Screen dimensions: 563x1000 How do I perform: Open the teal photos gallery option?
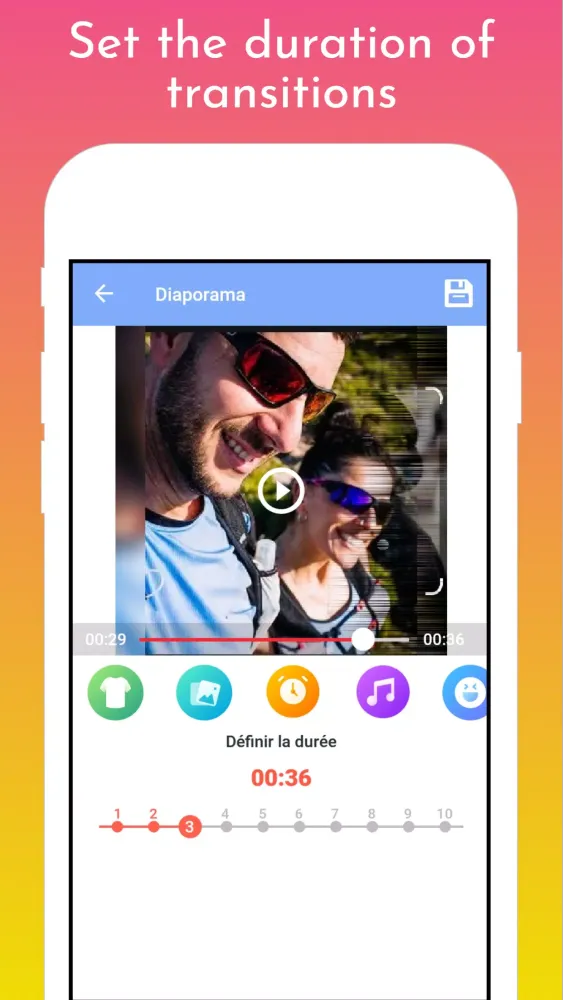(x=204, y=693)
